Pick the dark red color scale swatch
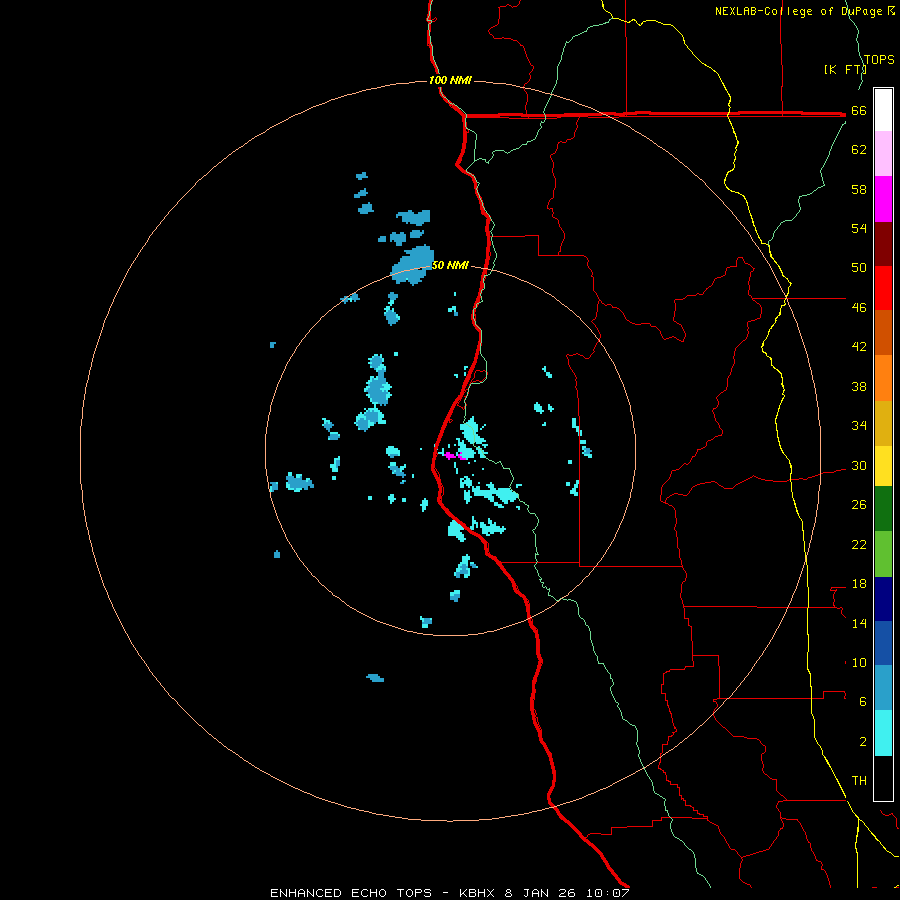Screen dimensions: 900x900 pos(883,243)
